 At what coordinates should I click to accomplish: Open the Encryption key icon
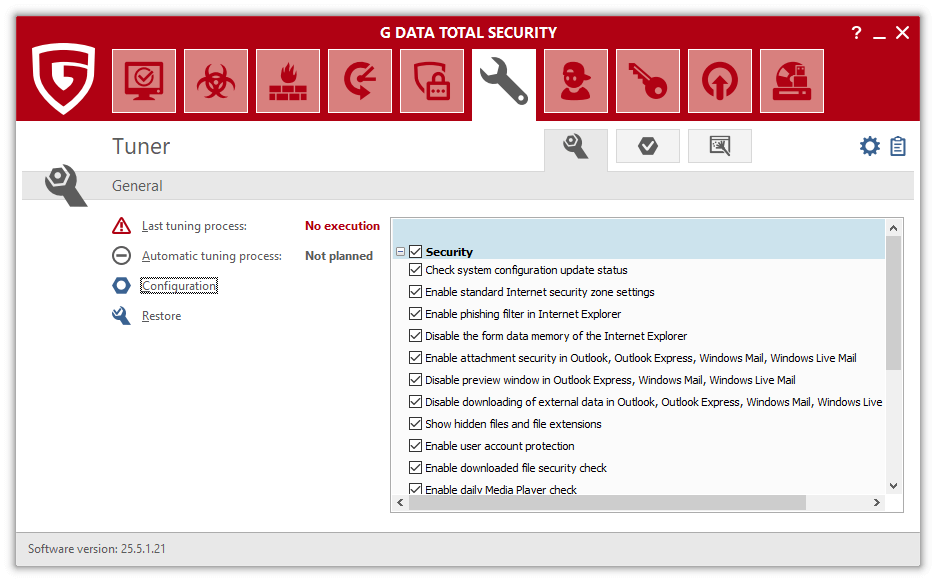(648, 81)
